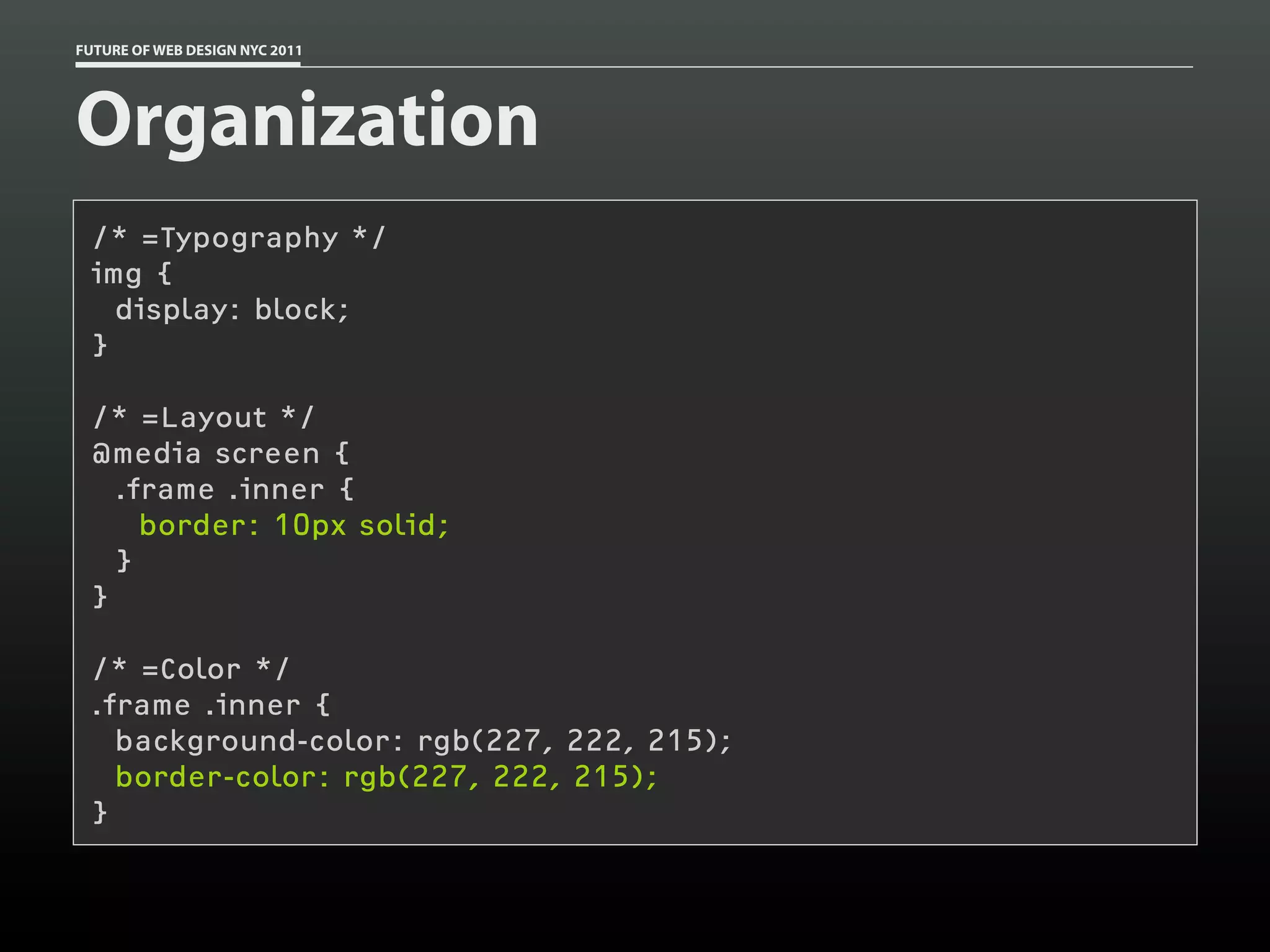Click the =Color comment line
Screen dimensions: 1270x952
click(191, 669)
